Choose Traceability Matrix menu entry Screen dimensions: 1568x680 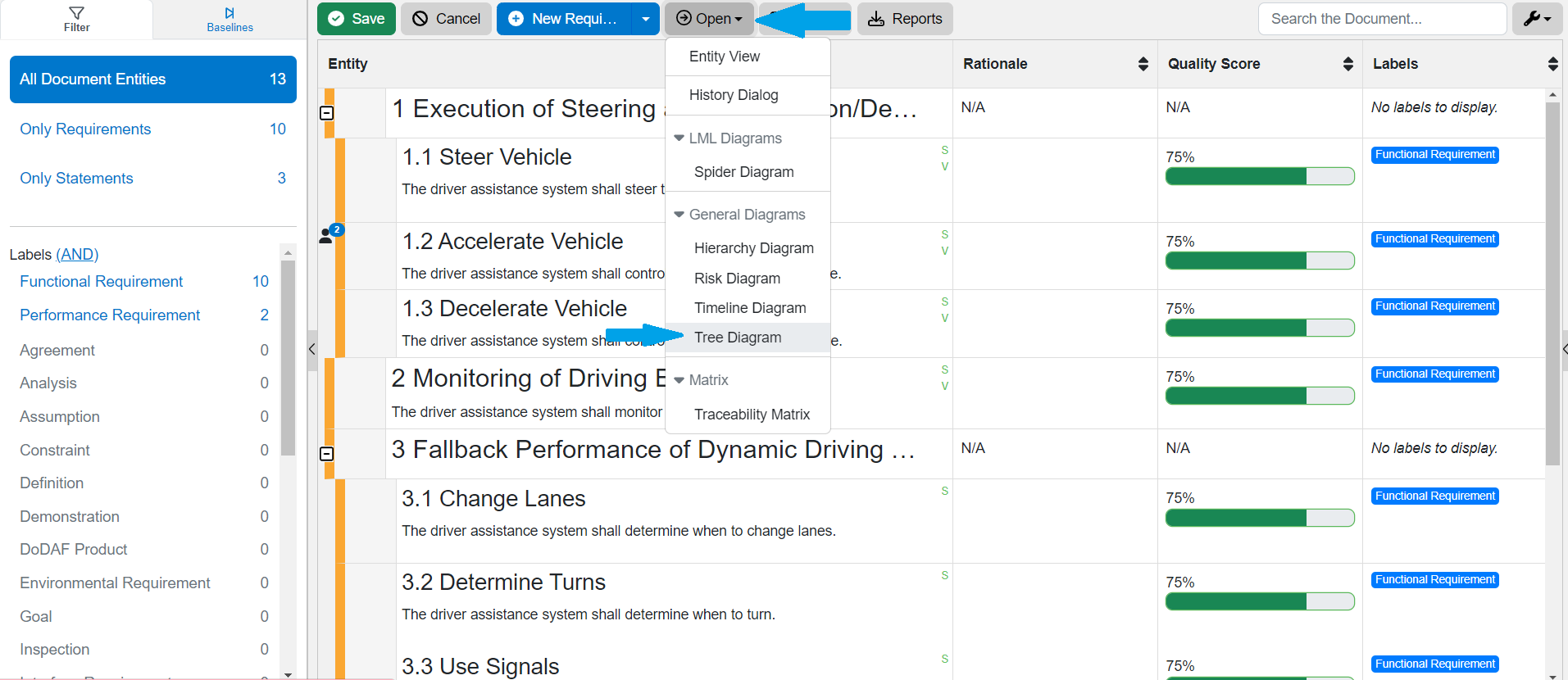click(752, 415)
